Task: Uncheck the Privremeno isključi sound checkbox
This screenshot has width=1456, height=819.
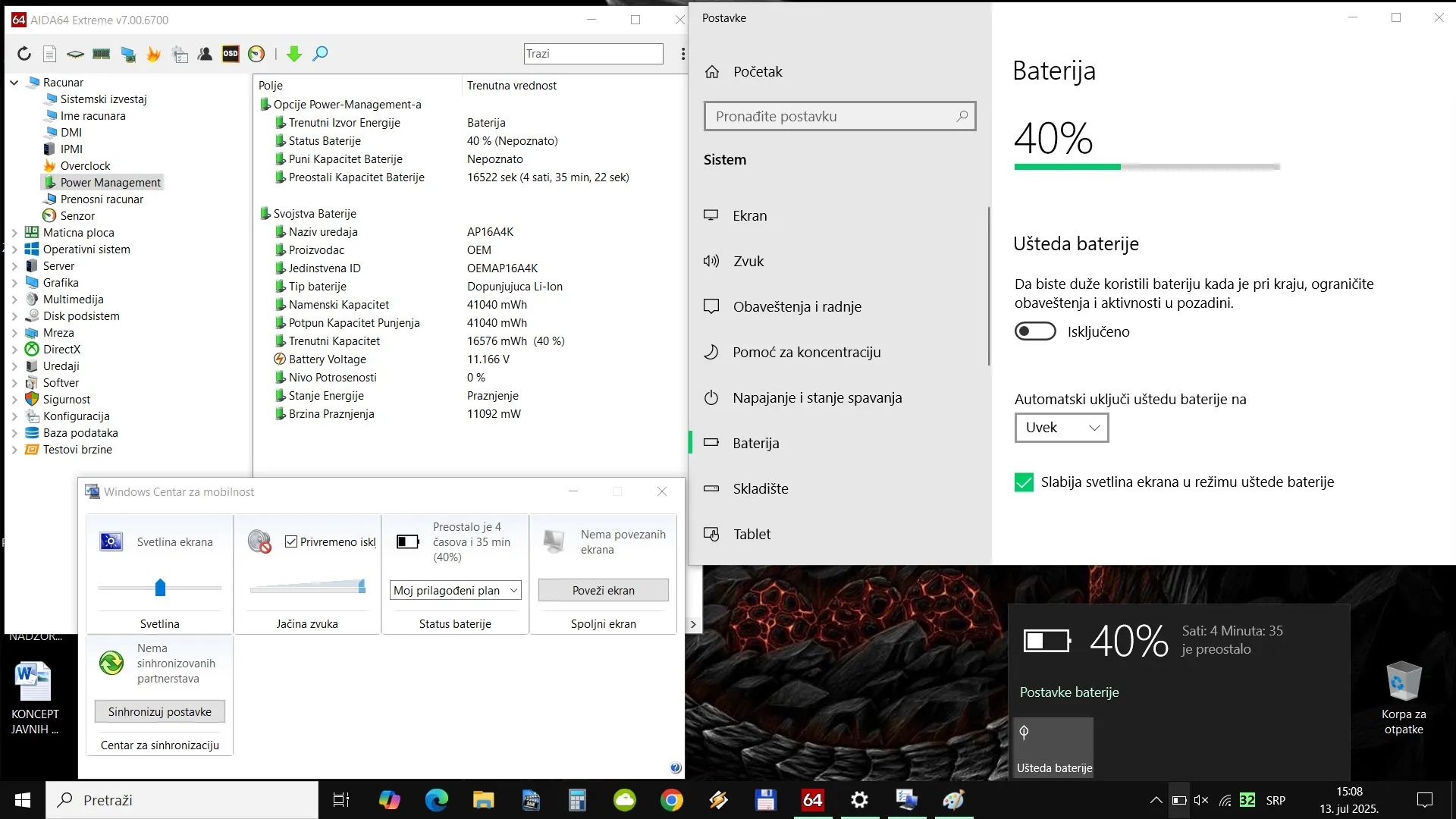Action: coord(291,541)
